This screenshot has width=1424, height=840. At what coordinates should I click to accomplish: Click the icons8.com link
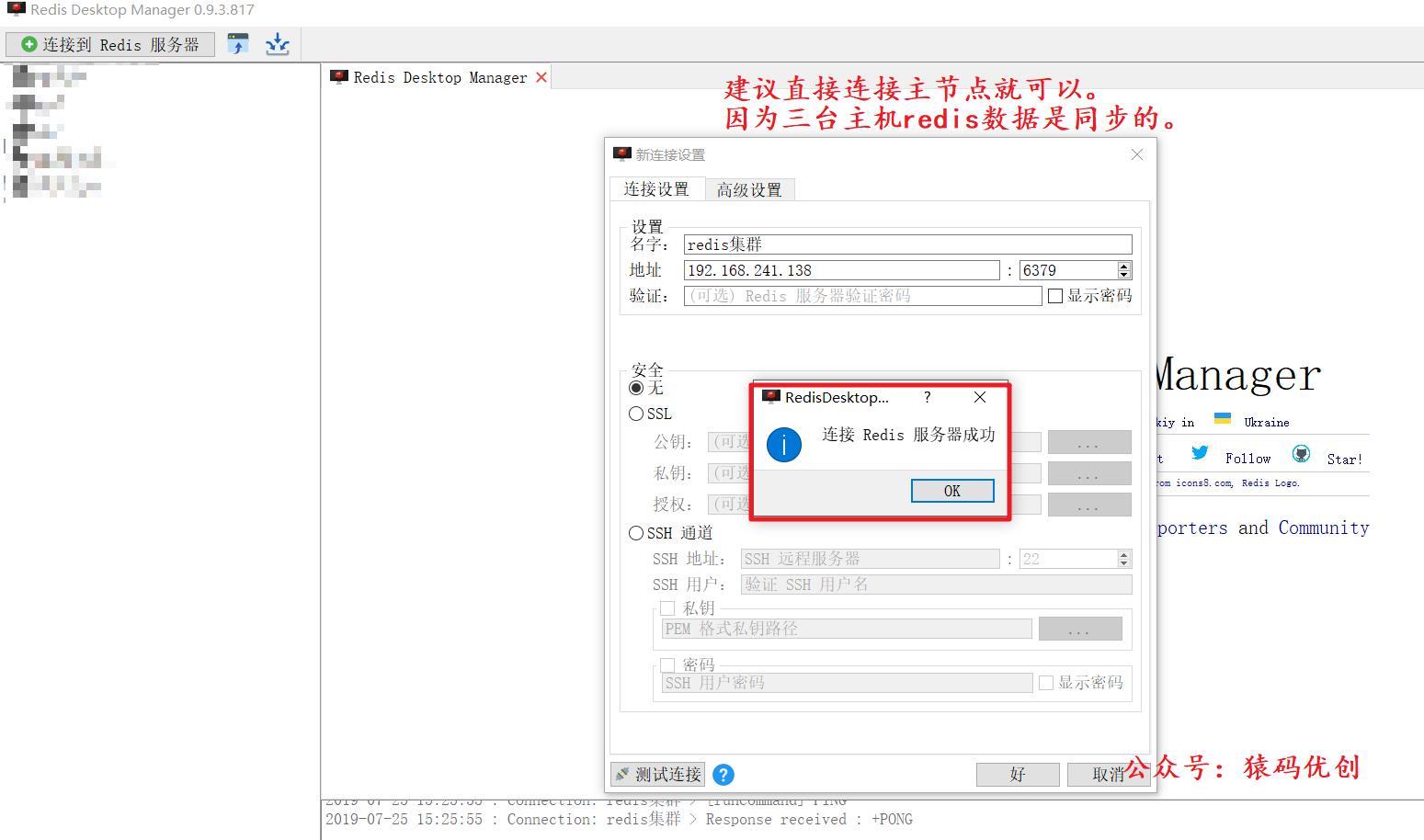pos(1203,482)
